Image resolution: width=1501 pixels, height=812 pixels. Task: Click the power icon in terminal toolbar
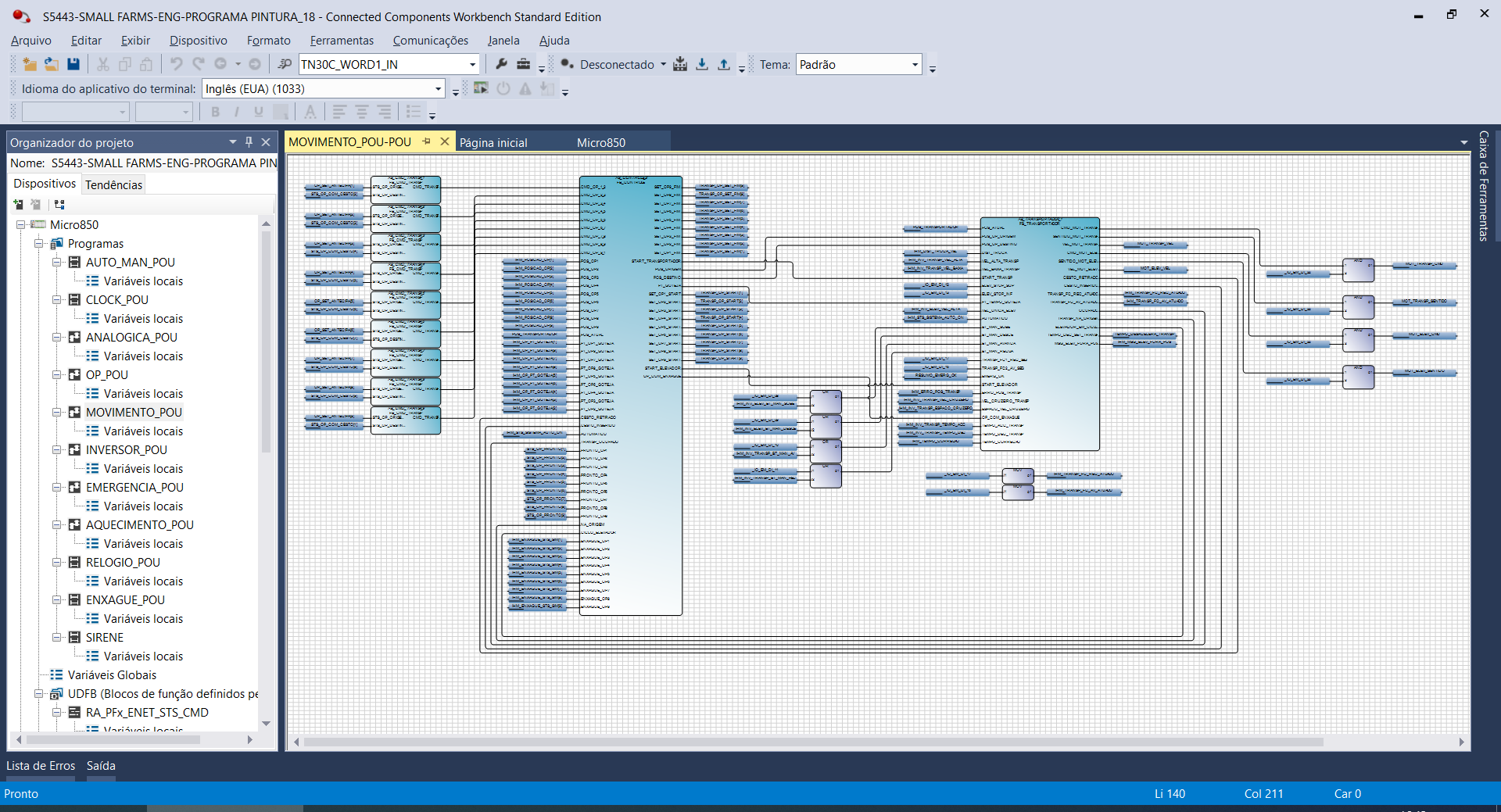coord(503,88)
